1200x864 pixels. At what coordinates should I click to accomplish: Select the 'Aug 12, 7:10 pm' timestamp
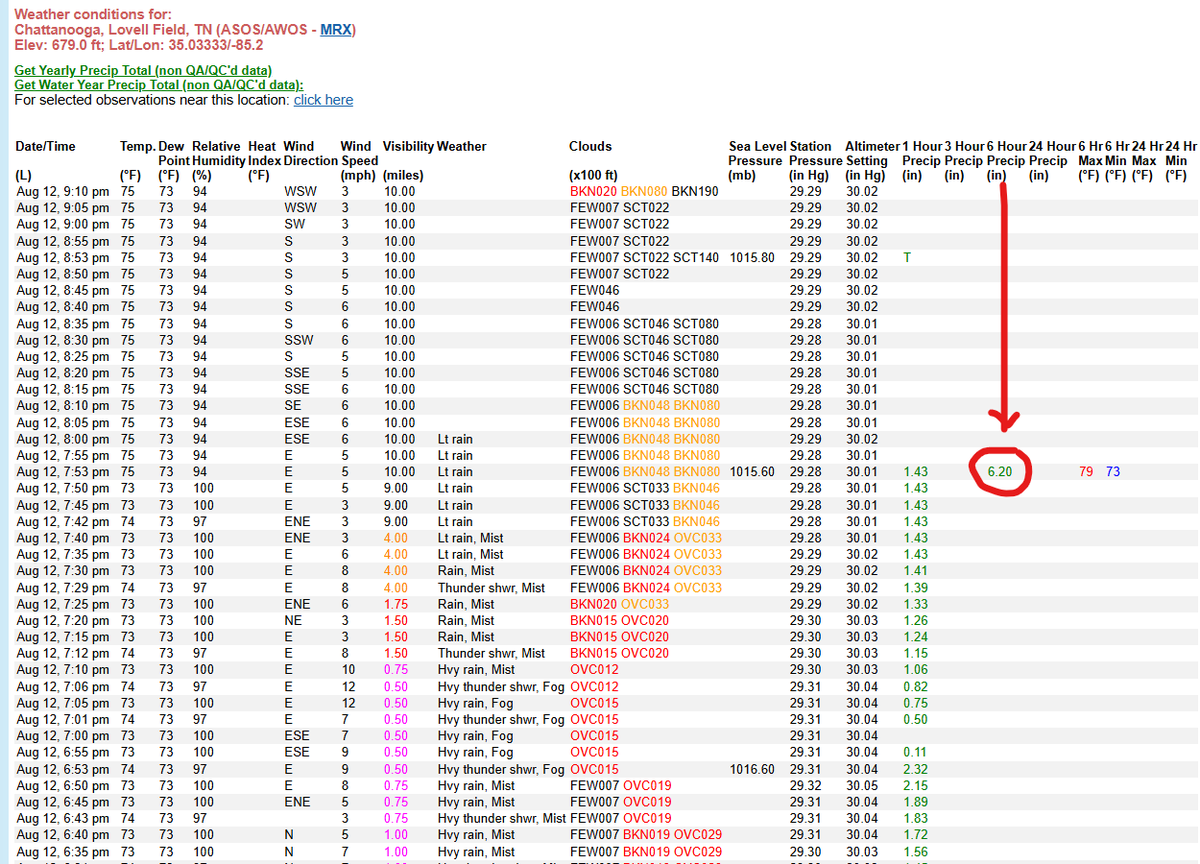tap(63, 669)
